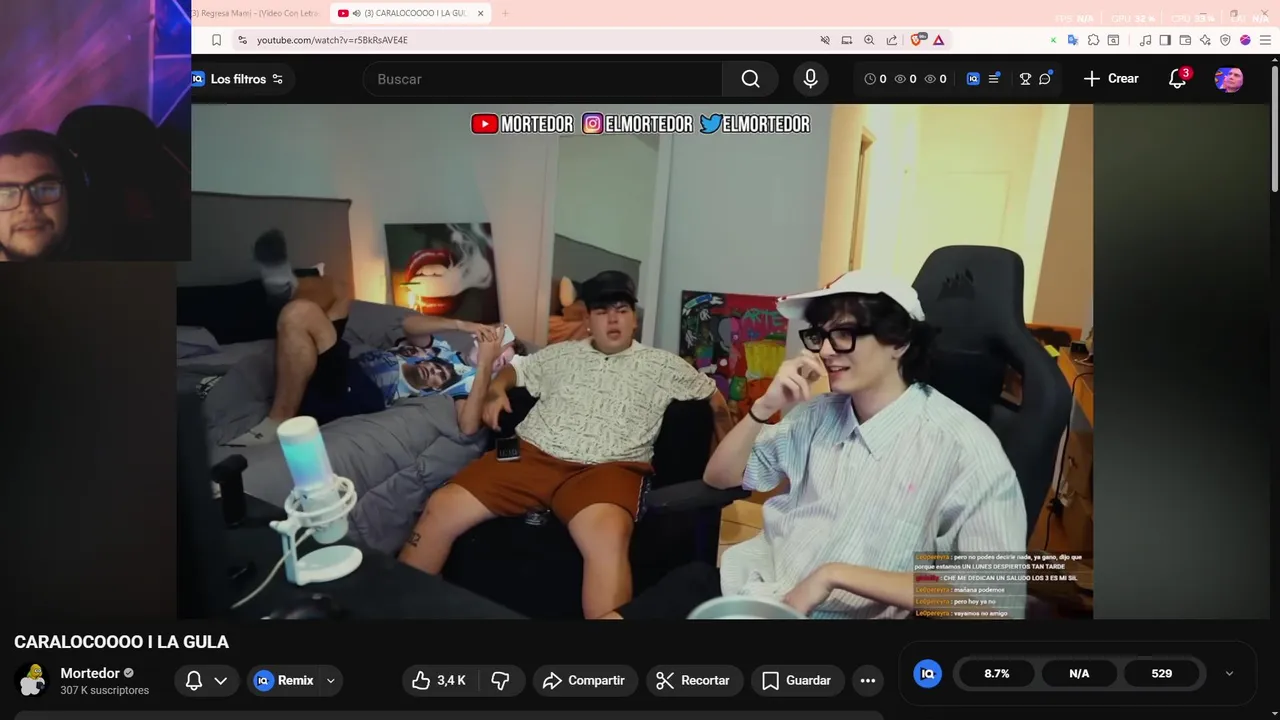Expand the Remix dropdown arrow
This screenshot has height=720, width=1280.
[x=330, y=680]
